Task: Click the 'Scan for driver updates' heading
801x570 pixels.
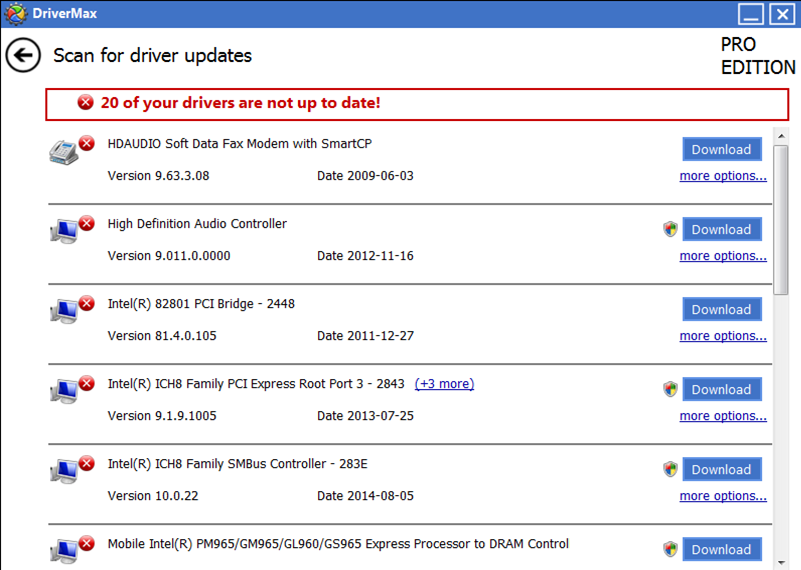Action: 153,55
